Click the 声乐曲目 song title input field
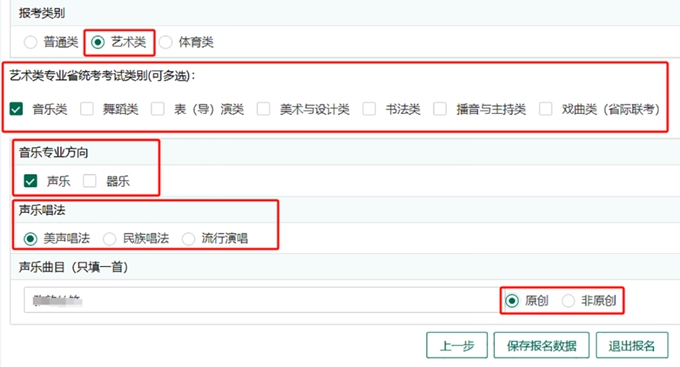The width and height of the screenshot is (680, 367). tap(262, 300)
